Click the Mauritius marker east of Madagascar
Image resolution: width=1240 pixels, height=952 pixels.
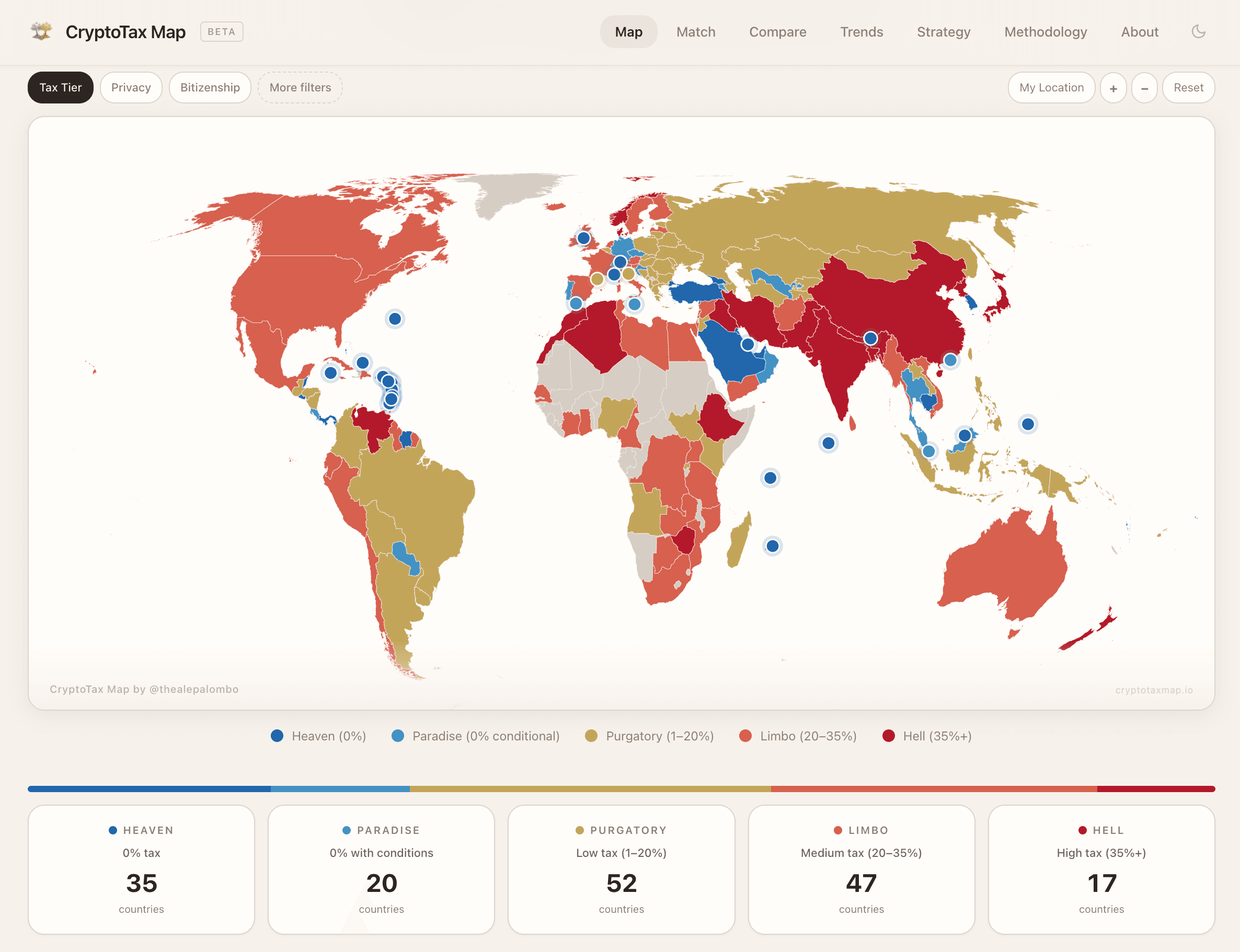(772, 546)
